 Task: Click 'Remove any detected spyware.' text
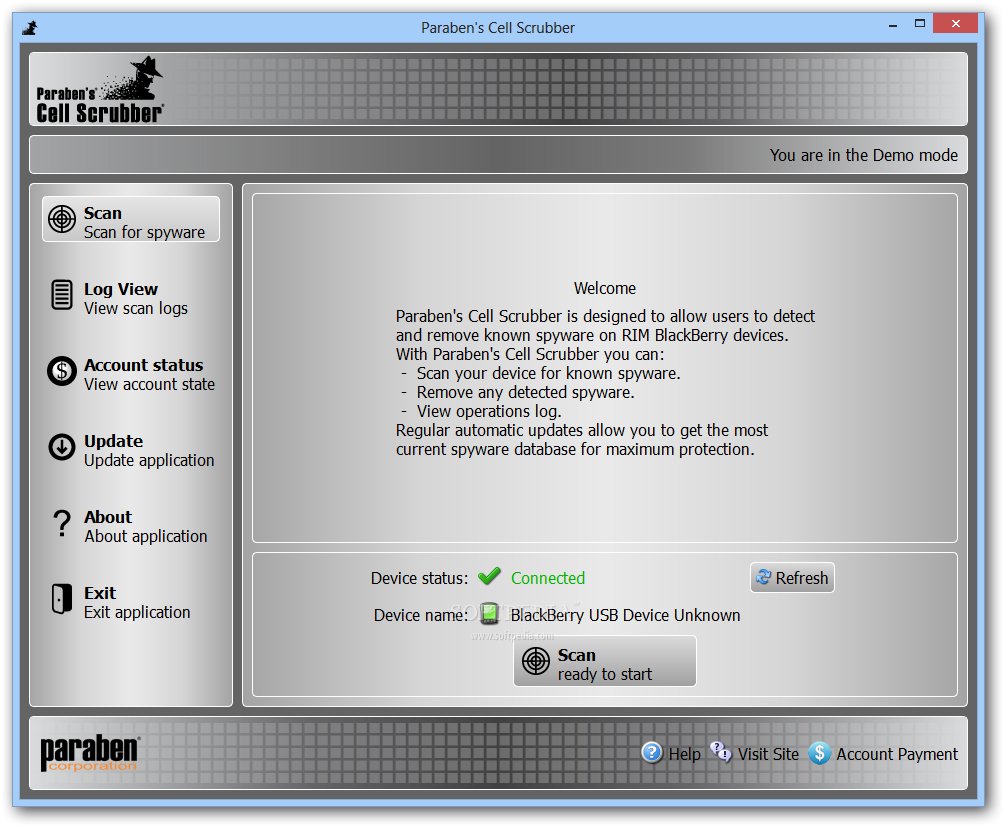click(525, 392)
